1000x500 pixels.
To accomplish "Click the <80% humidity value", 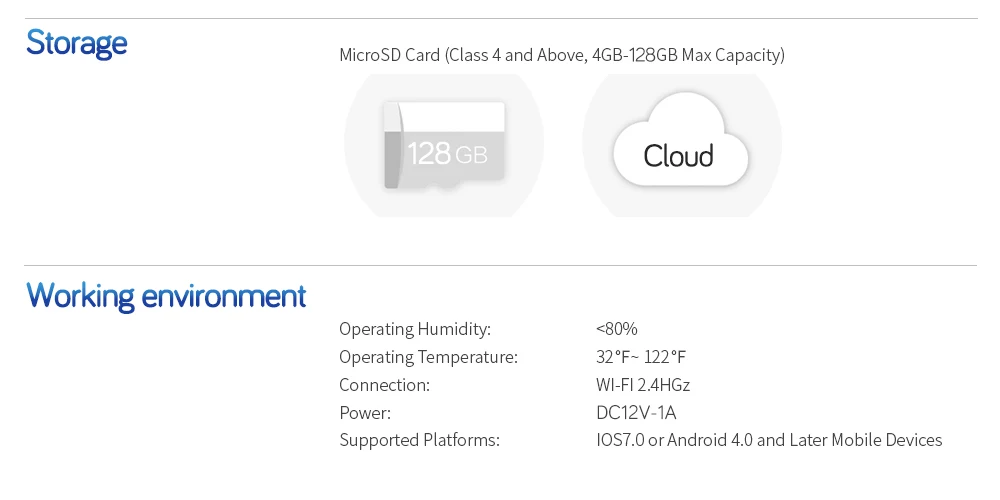I will [617, 329].
